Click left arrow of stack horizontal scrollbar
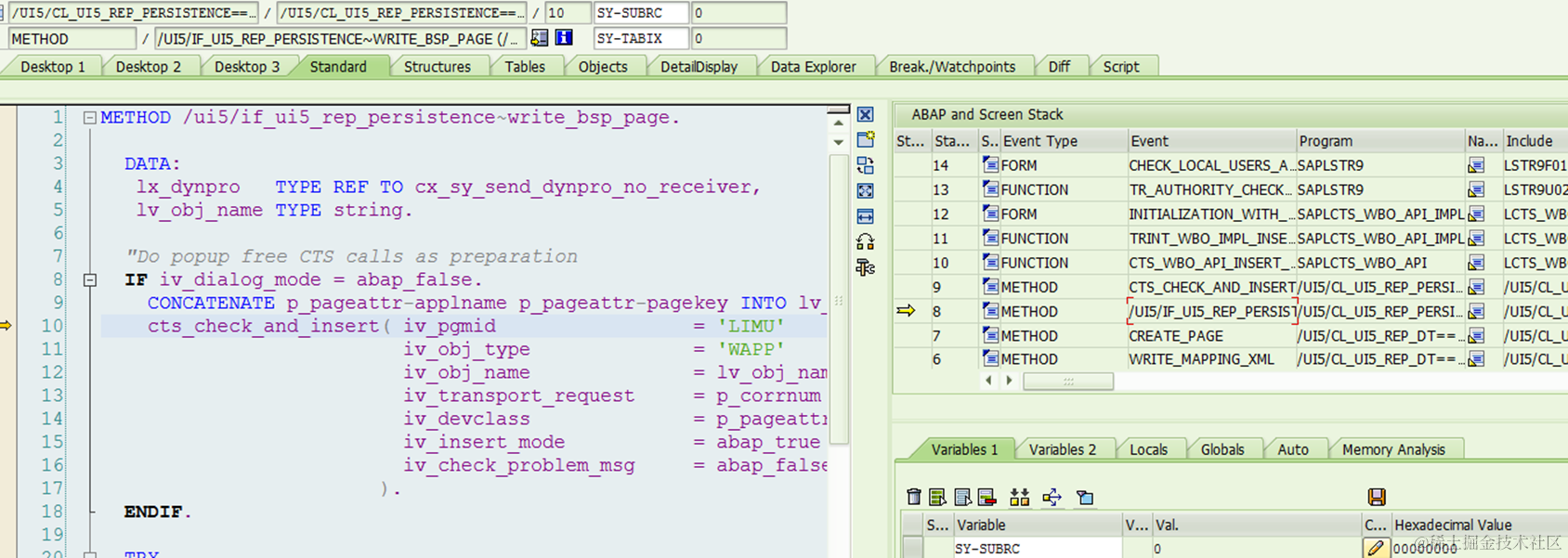Image resolution: width=1568 pixels, height=558 pixels. coord(988,381)
